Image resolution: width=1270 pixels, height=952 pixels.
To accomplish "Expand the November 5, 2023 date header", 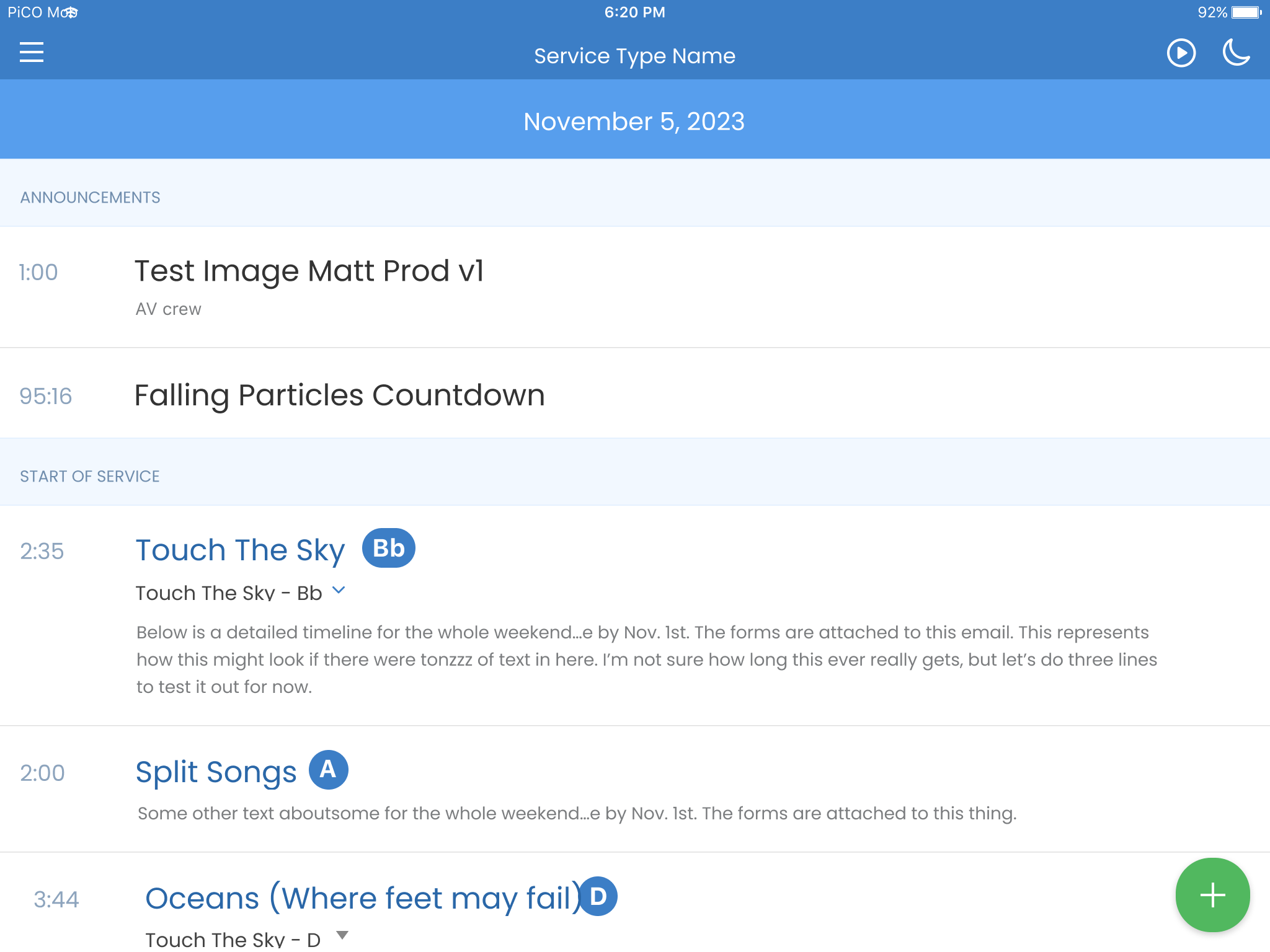I will tap(634, 121).
